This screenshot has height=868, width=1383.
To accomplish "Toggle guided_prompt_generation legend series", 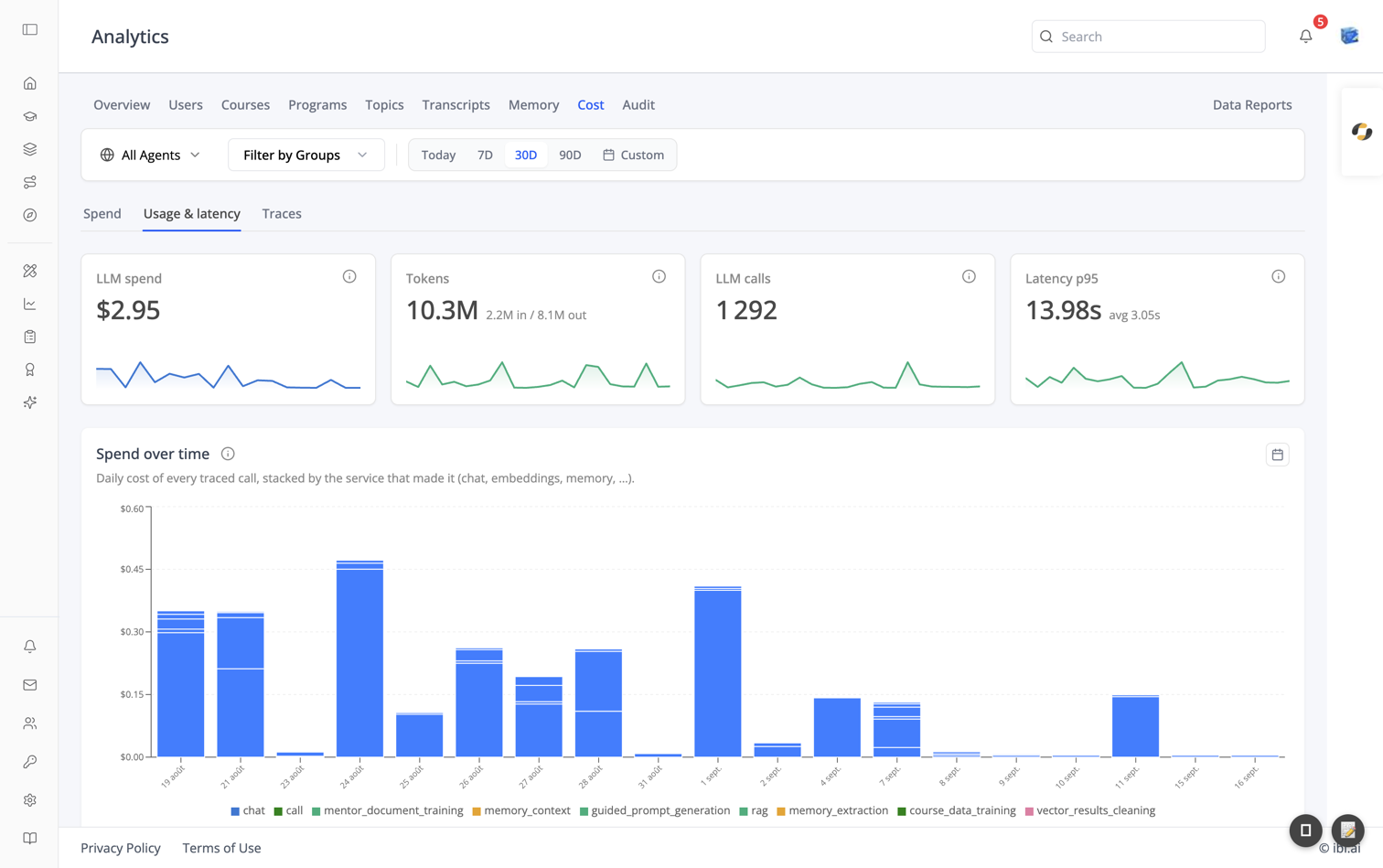I will click(655, 811).
